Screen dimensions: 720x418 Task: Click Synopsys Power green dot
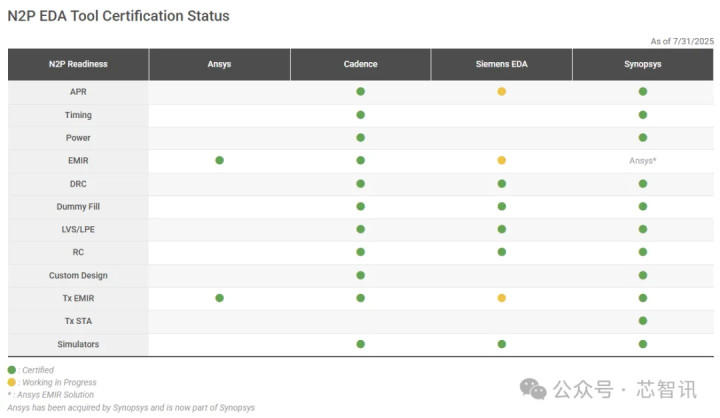pyautogui.click(x=642, y=137)
